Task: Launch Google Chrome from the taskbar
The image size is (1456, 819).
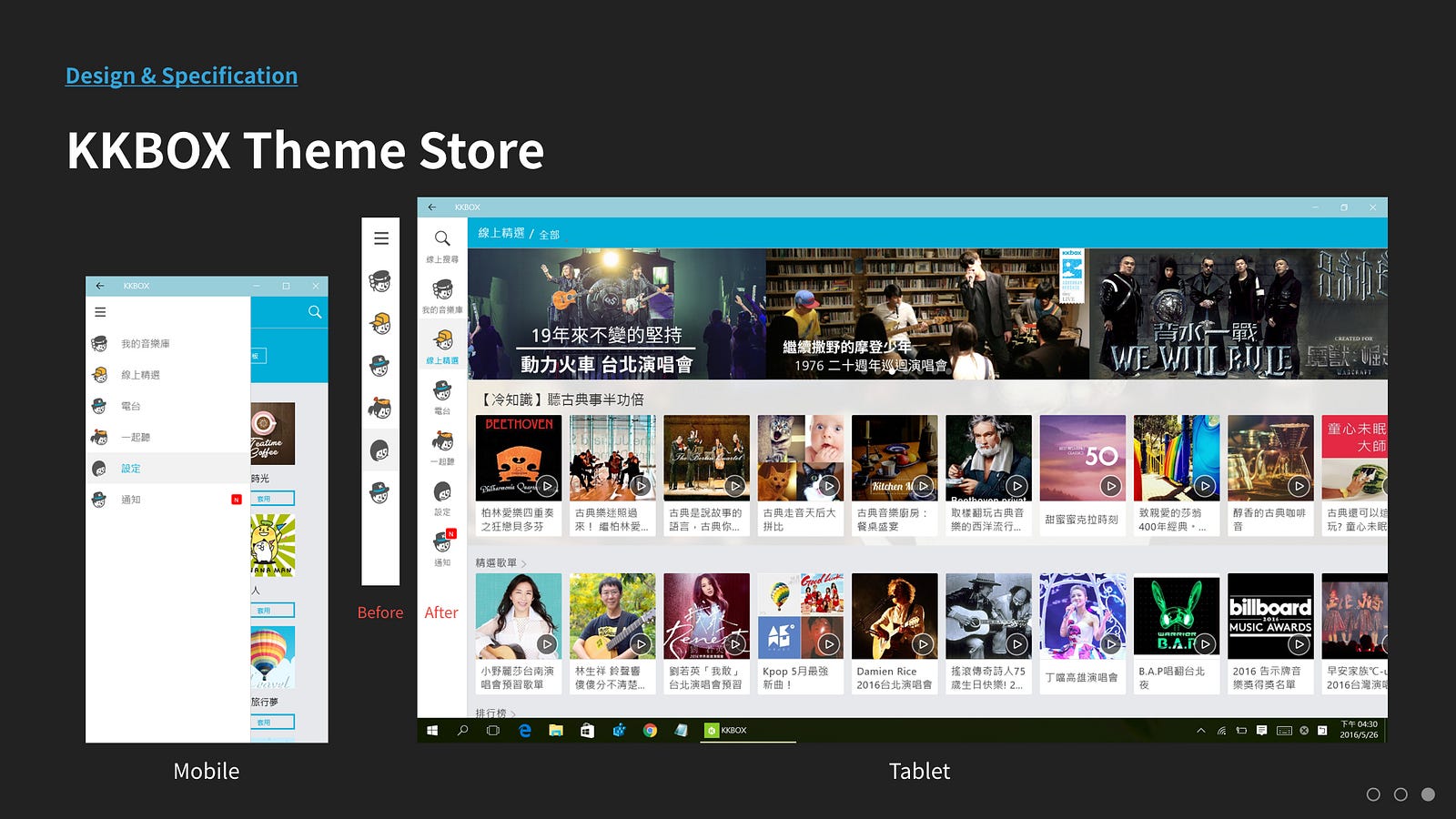Action: point(650,730)
